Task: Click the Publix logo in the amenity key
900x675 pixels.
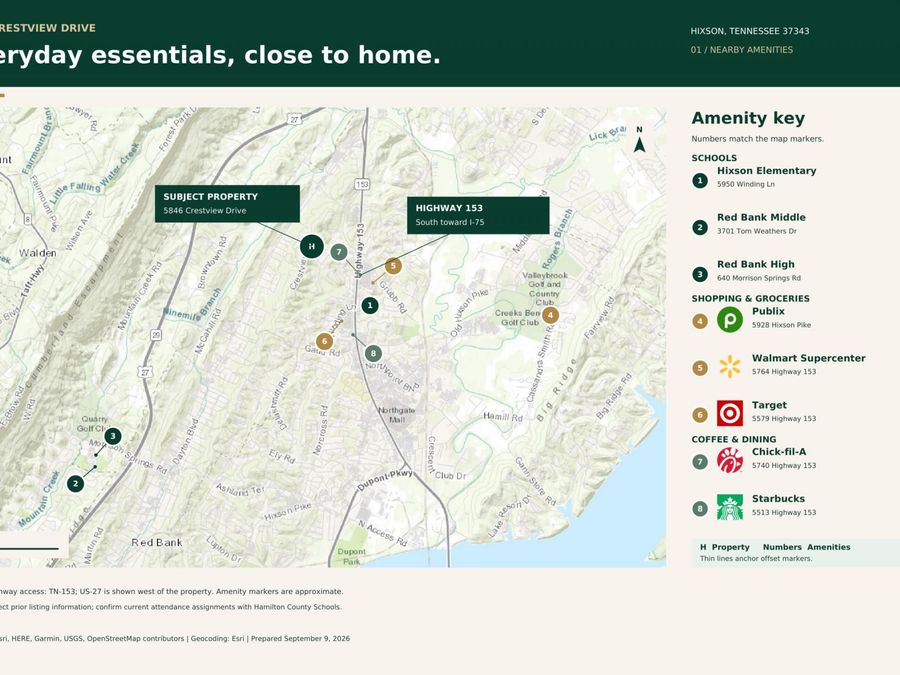Action: [730, 319]
